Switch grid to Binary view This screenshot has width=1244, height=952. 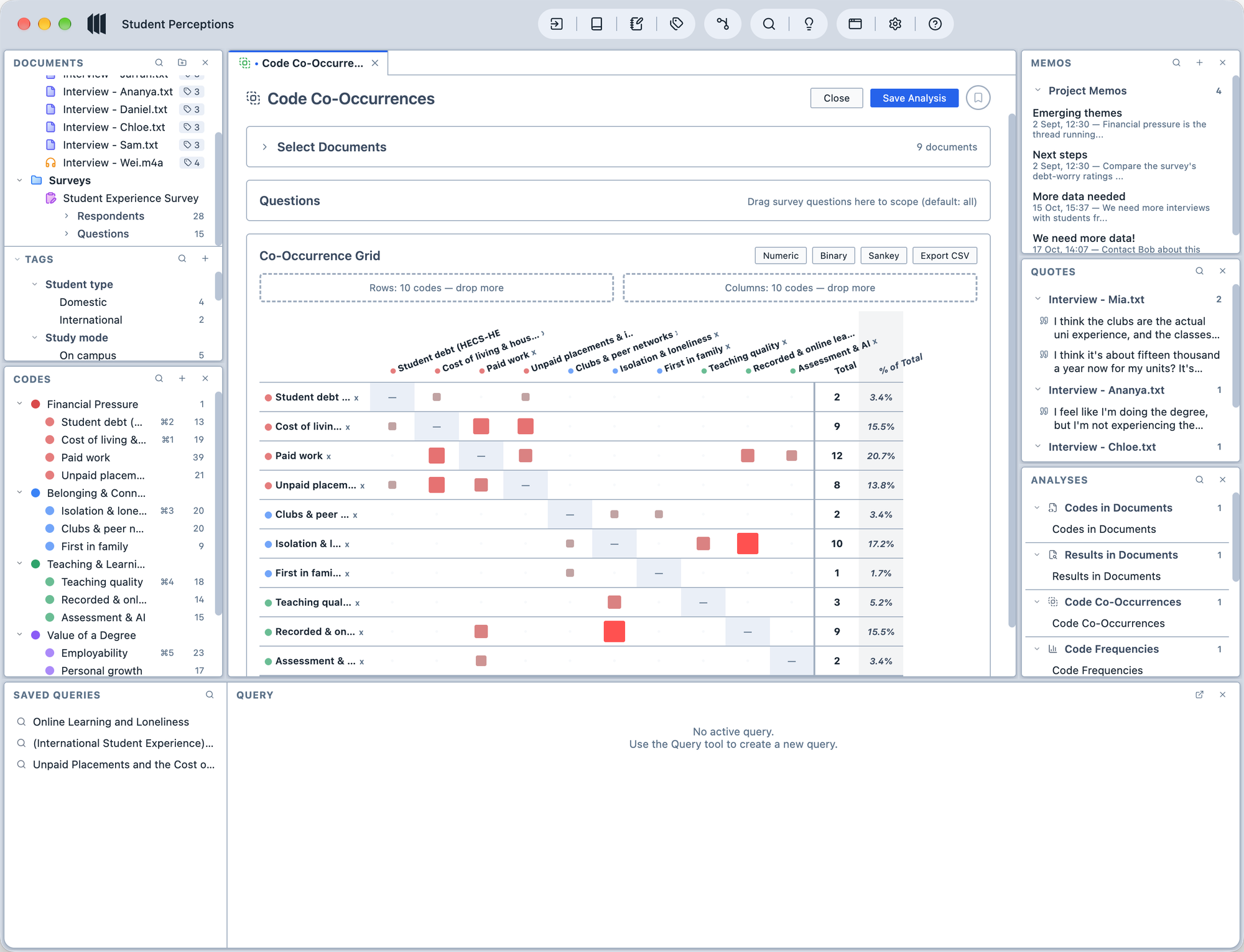[x=833, y=256]
